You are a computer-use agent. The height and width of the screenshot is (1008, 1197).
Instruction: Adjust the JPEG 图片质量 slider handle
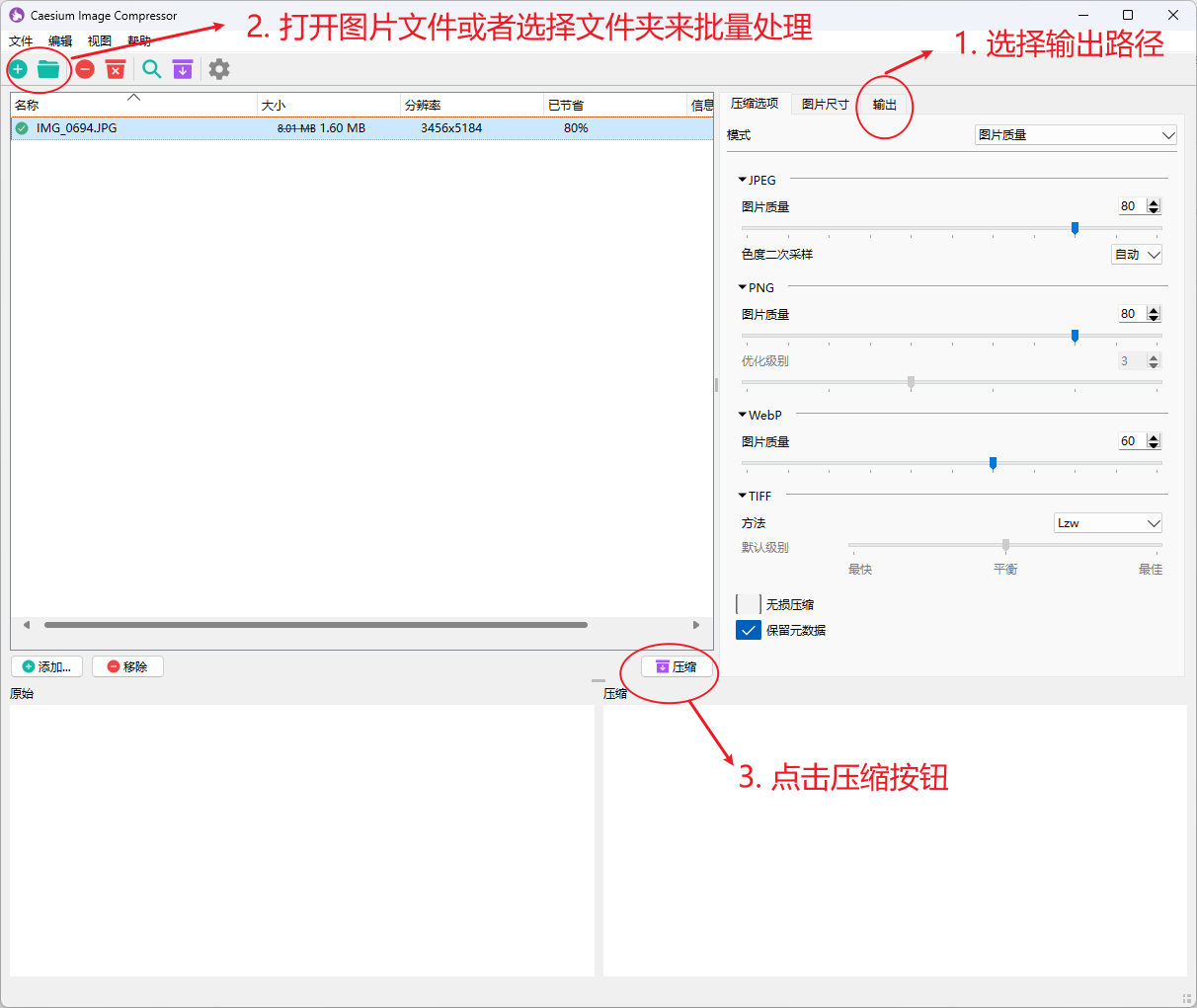(1075, 229)
